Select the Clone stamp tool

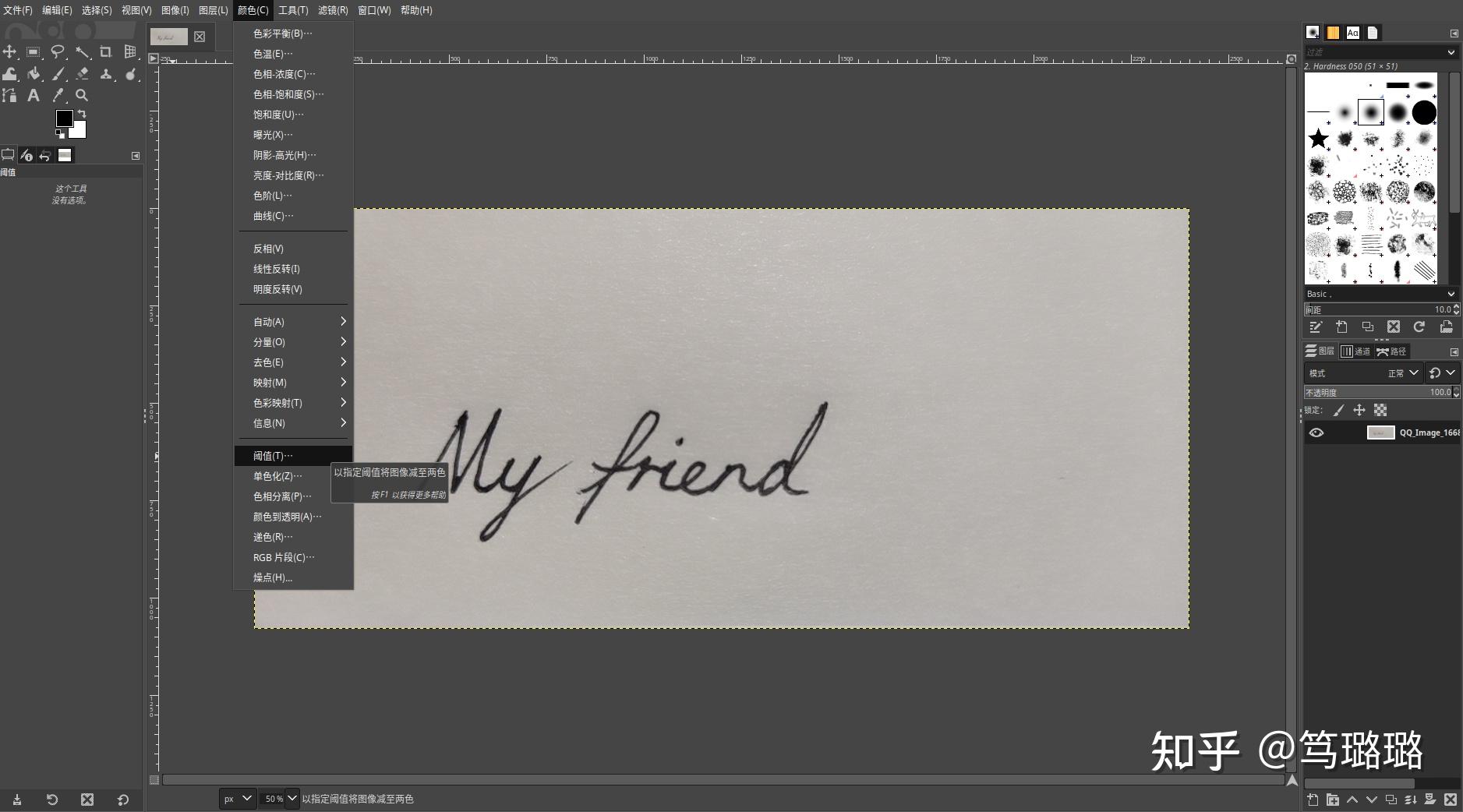[x=106, y=73]
